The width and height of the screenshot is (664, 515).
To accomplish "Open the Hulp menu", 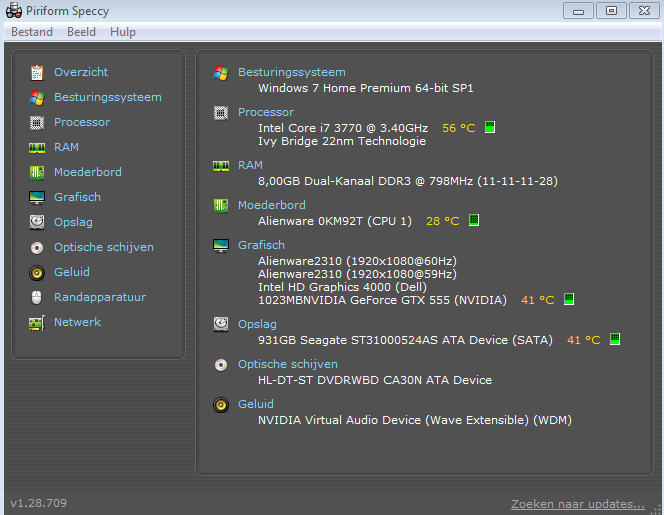I will [x=123, y=32].
